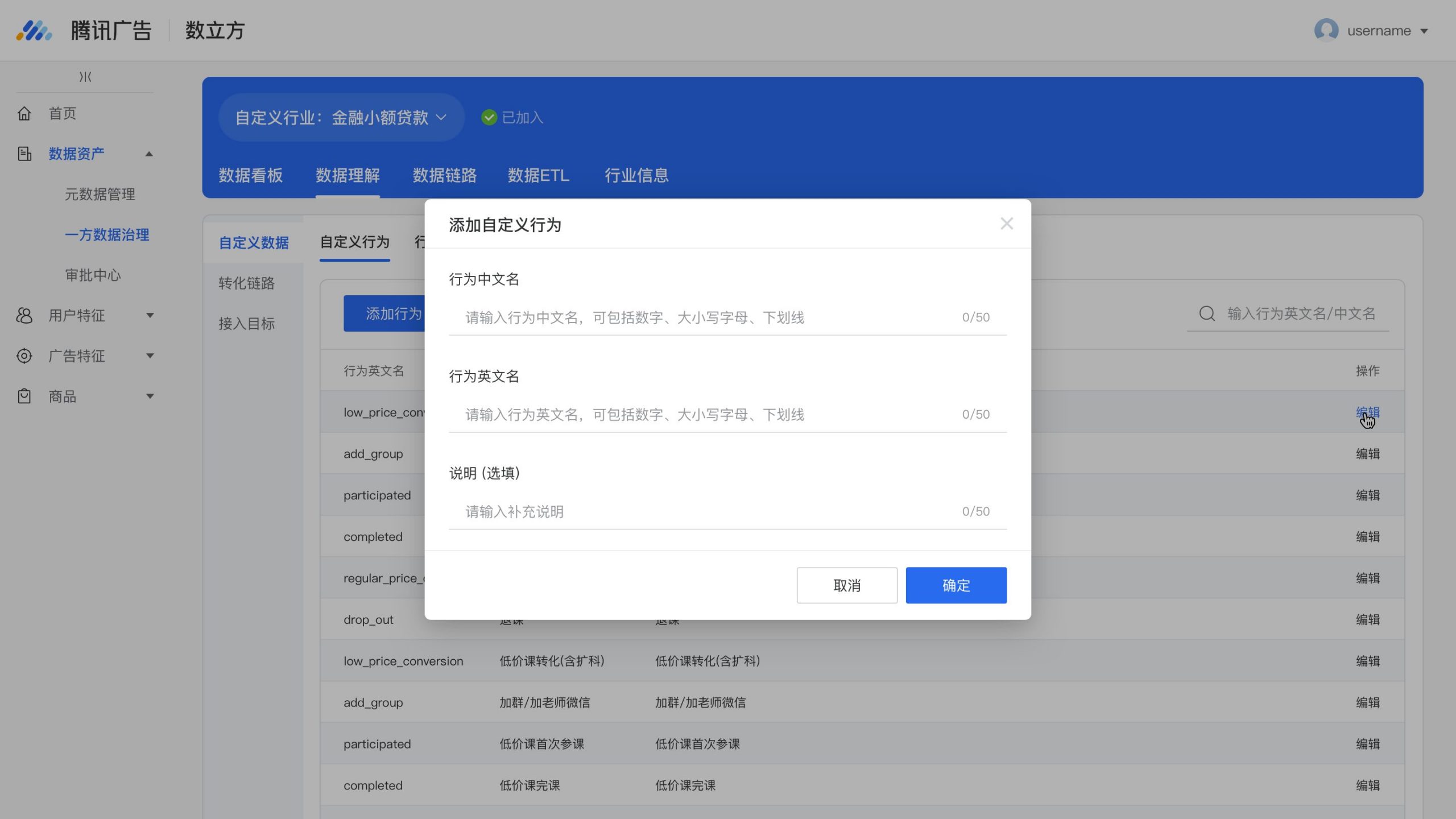Click the drop_out table cell
The height and width of the screenshot is (819, 1456).
click(x=369, y=620)
